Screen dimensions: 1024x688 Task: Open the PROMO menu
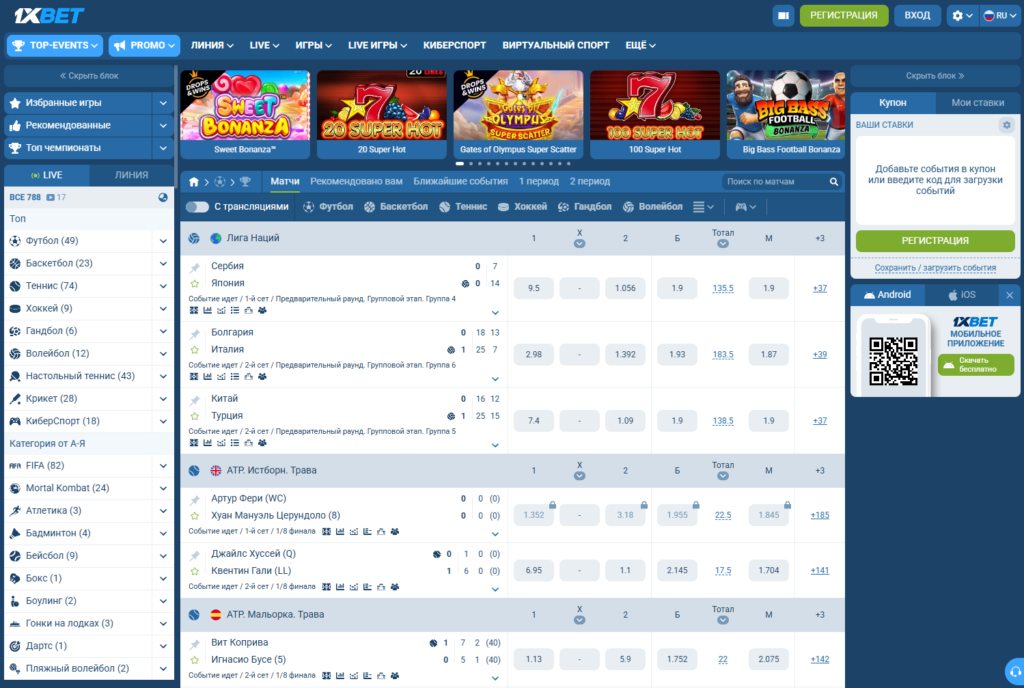(x=144, y=46)
